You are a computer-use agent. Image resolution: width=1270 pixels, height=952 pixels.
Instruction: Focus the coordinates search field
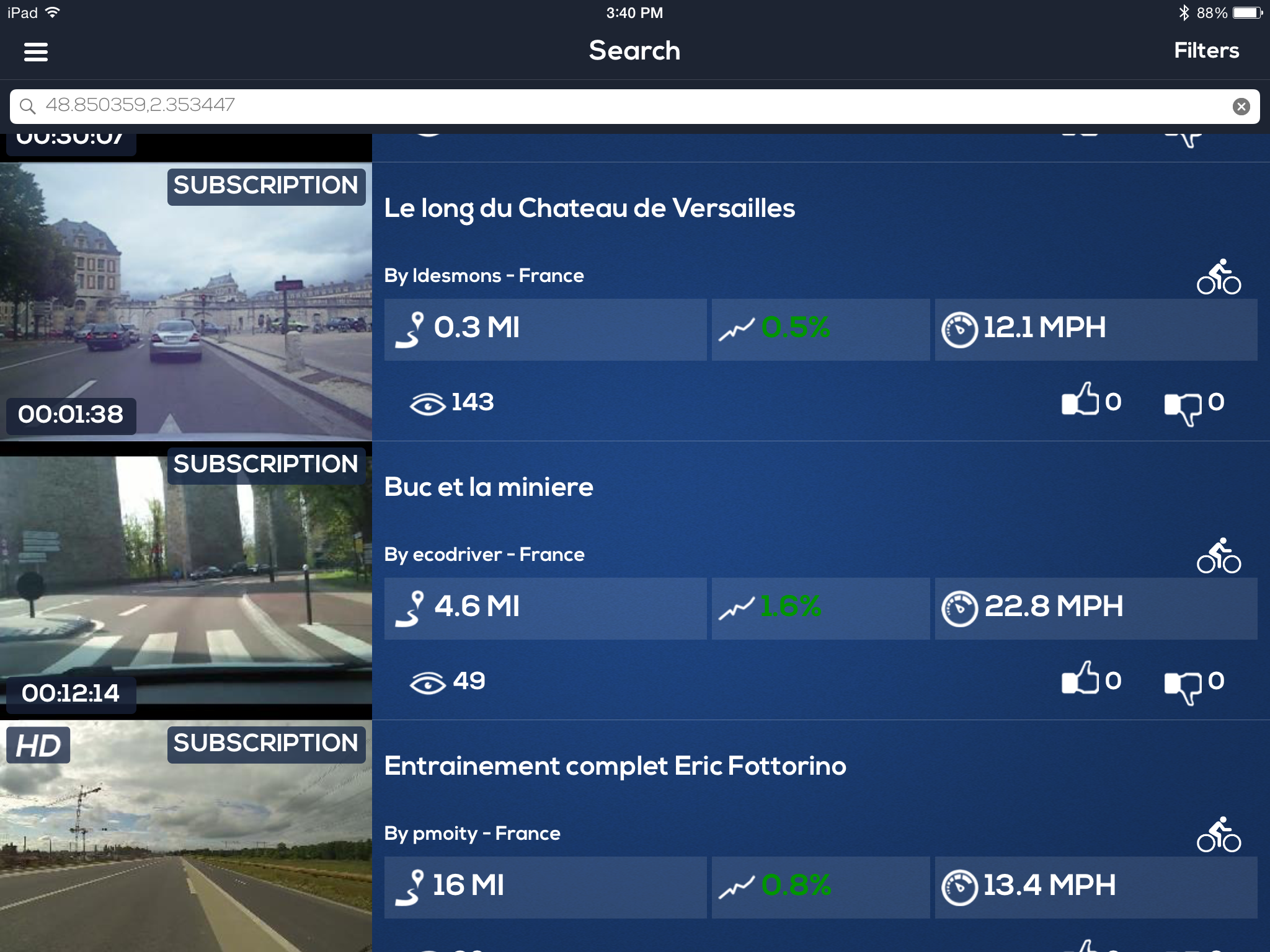634,106
